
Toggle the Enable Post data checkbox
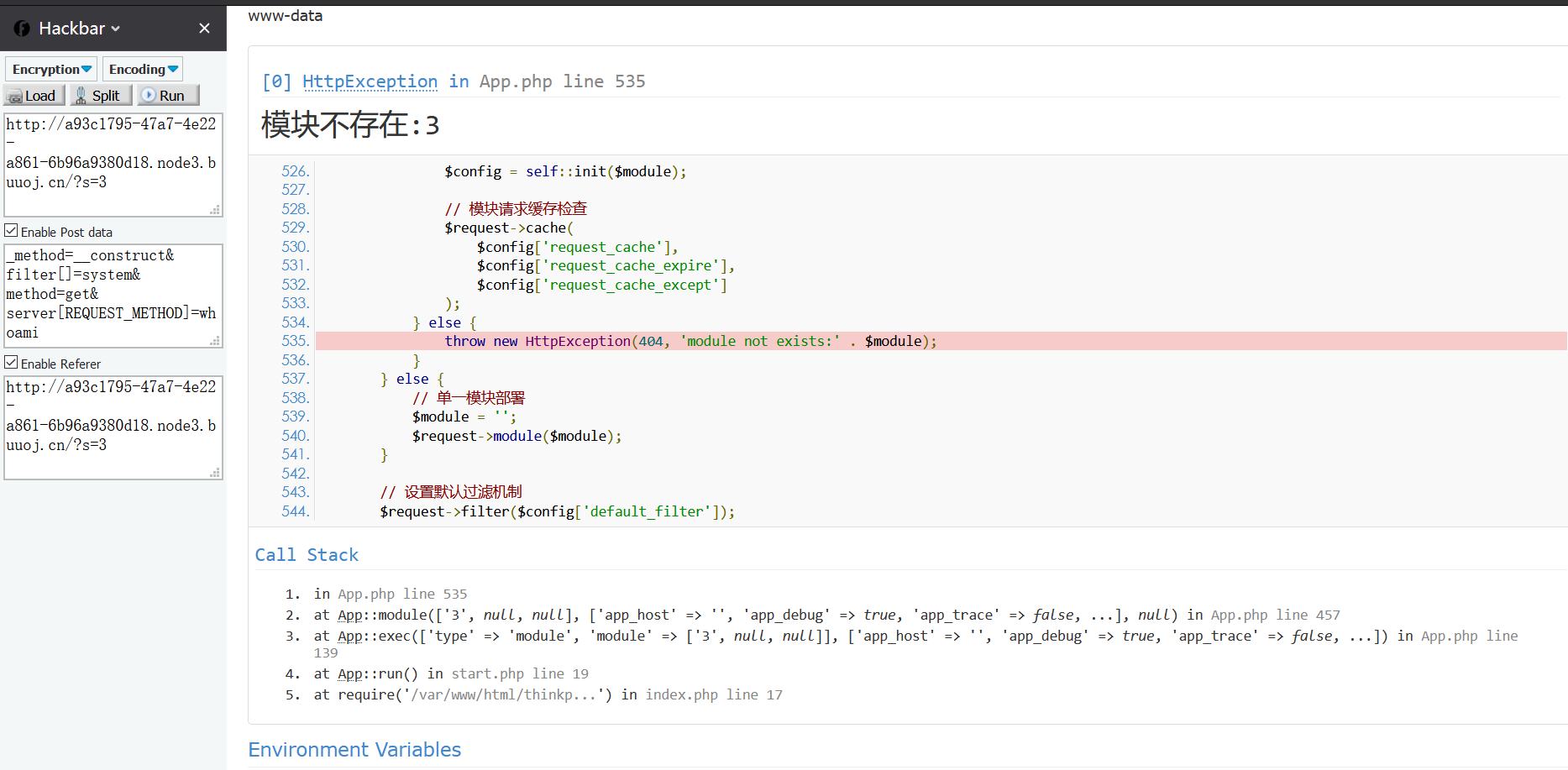coord(11,230)
